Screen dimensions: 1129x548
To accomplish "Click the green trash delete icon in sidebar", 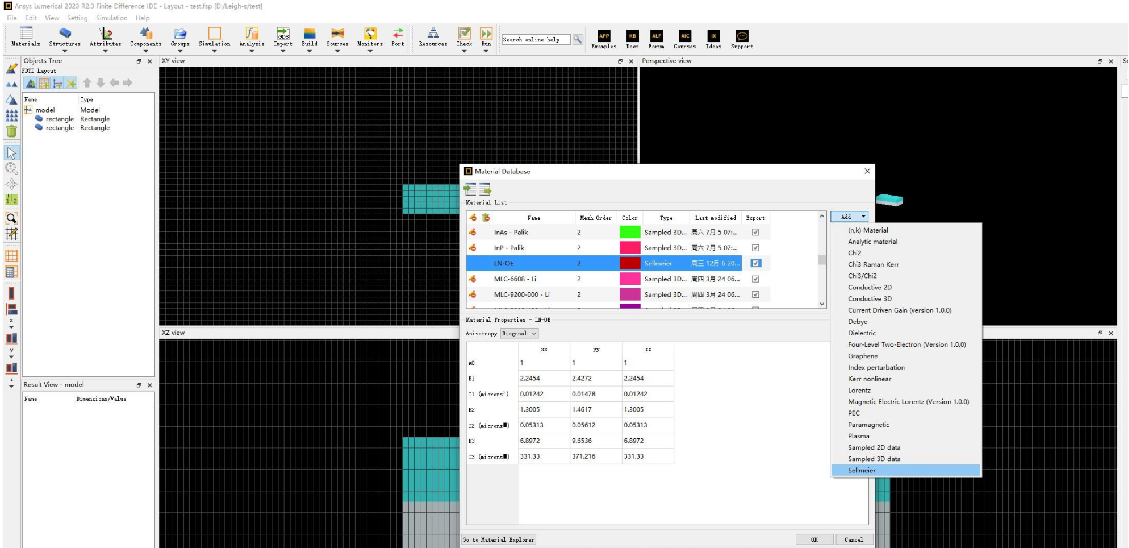I will [x=12, y=131].
